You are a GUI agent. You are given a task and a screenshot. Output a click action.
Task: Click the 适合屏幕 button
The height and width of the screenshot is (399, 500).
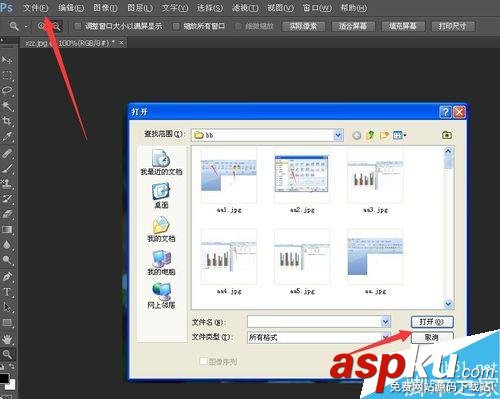pyautogui.click(x=353, y=26)
